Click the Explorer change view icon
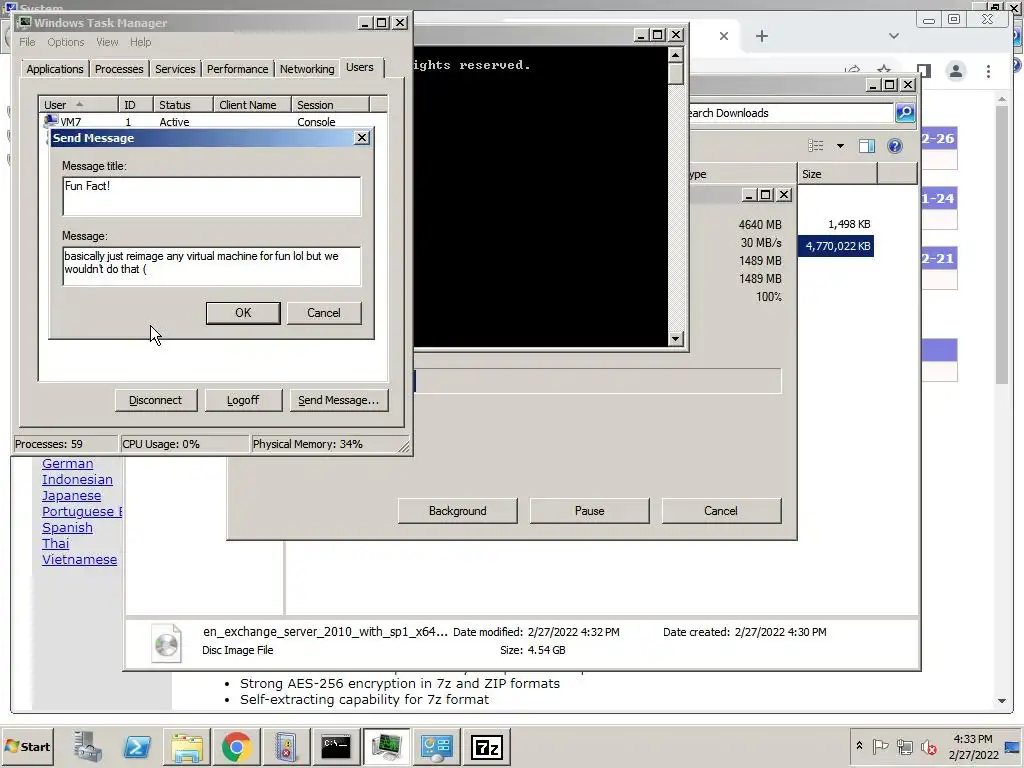 tap(816, 146)
